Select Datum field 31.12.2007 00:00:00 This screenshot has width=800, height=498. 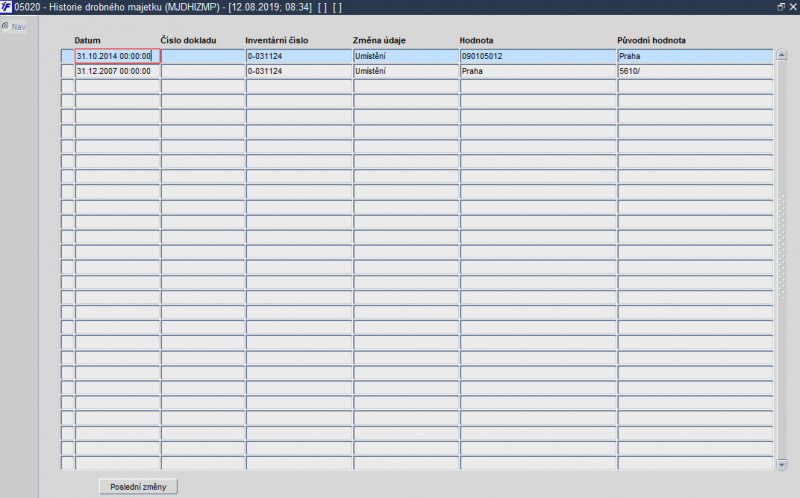pyautogui.click(x=117, y=71)
